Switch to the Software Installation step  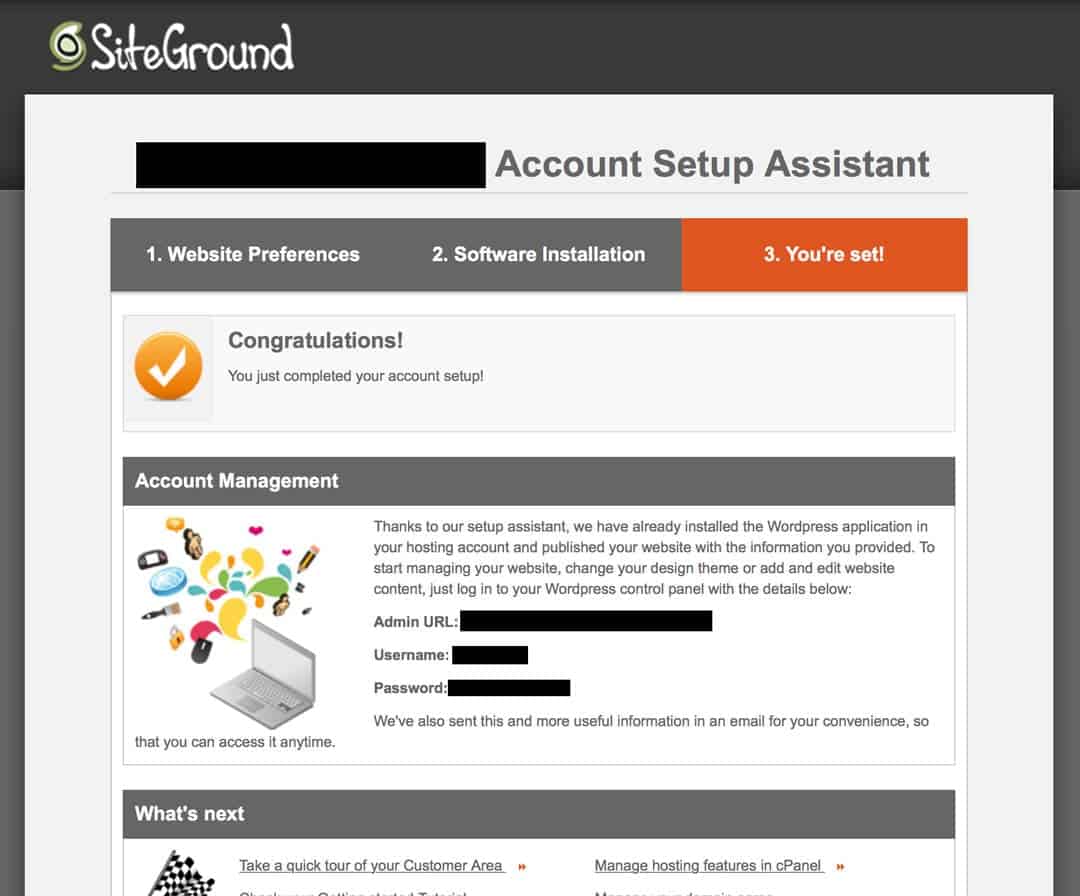(x=538, y=254)
